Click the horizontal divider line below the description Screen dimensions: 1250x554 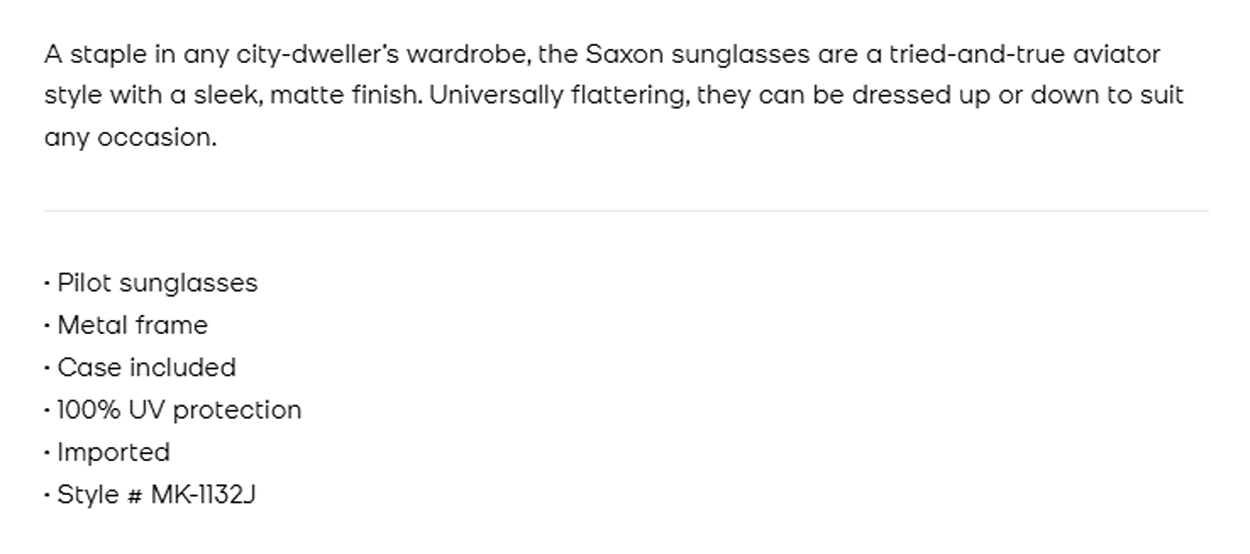pos(626,211)
